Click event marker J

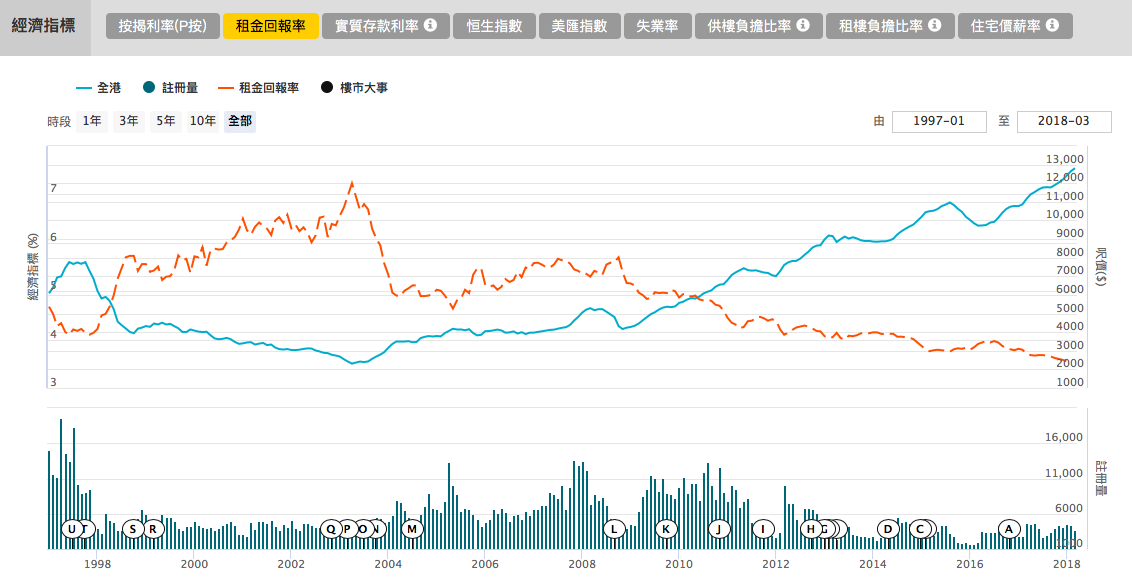pos(719,529)
